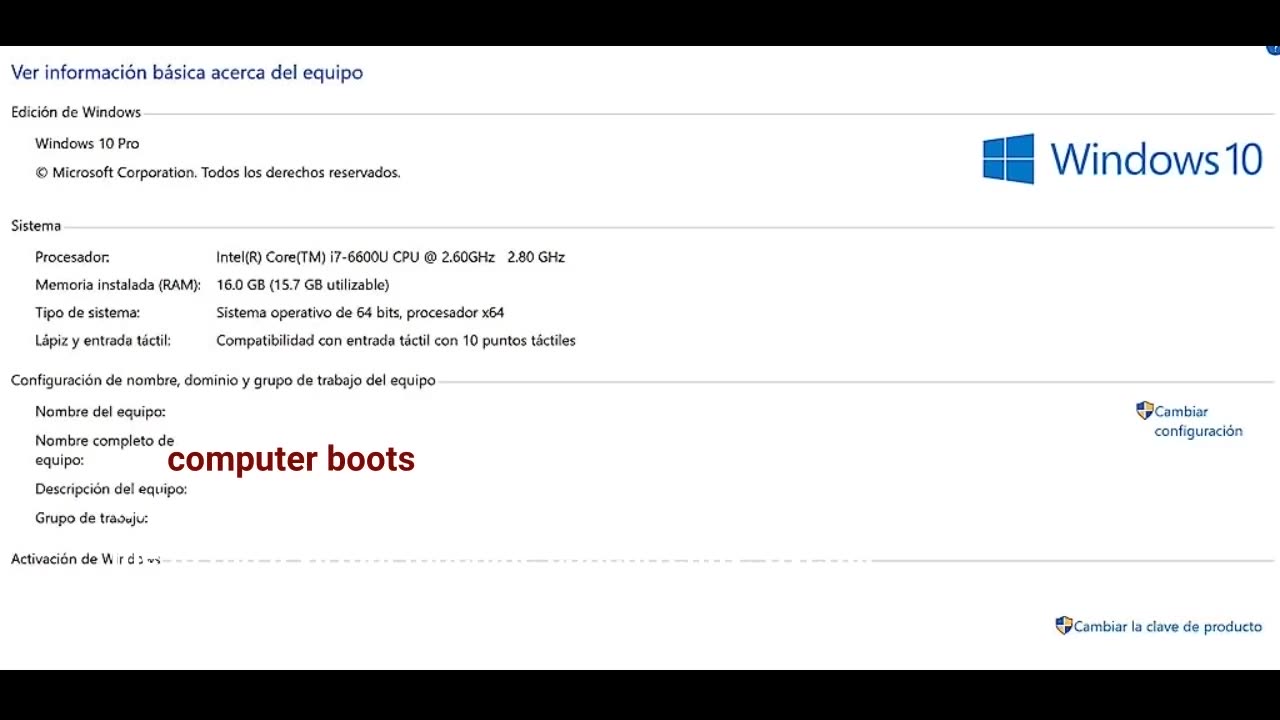Click the Cambiar configuración link
The image size is (1280, 720).
point(1198,421)
